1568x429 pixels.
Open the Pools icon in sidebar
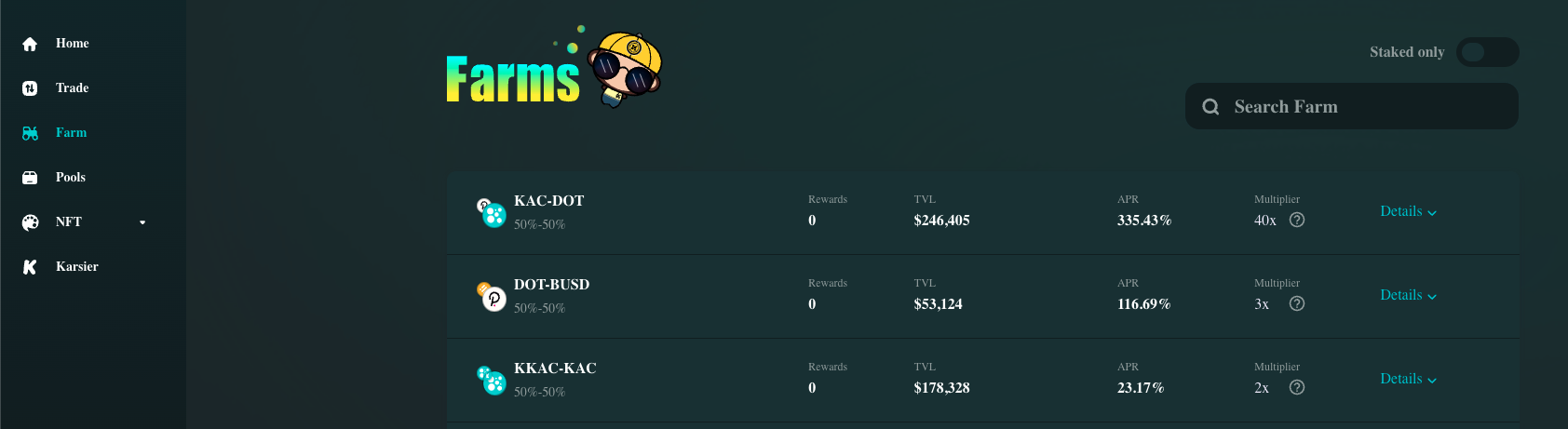[30, 178]
